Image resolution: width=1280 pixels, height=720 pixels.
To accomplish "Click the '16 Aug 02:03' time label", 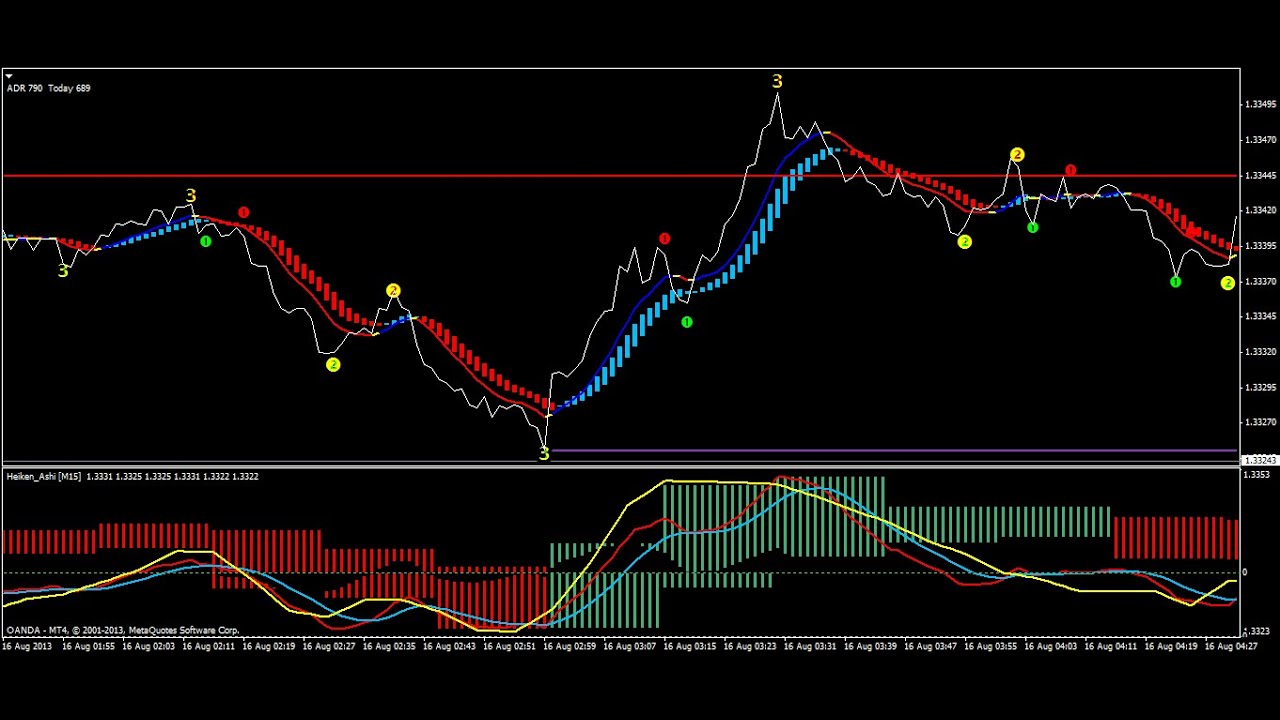I will click(x=148, y=647).
